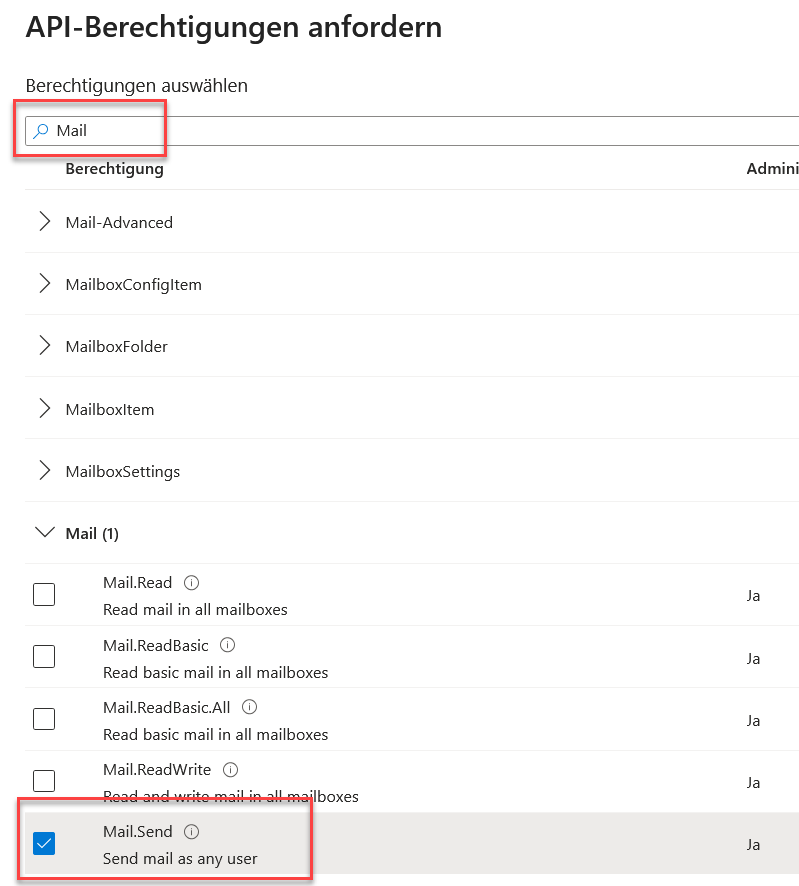Click info icon next to Mail.Read
Screen dimensions: 799x886
coord(192,583)
